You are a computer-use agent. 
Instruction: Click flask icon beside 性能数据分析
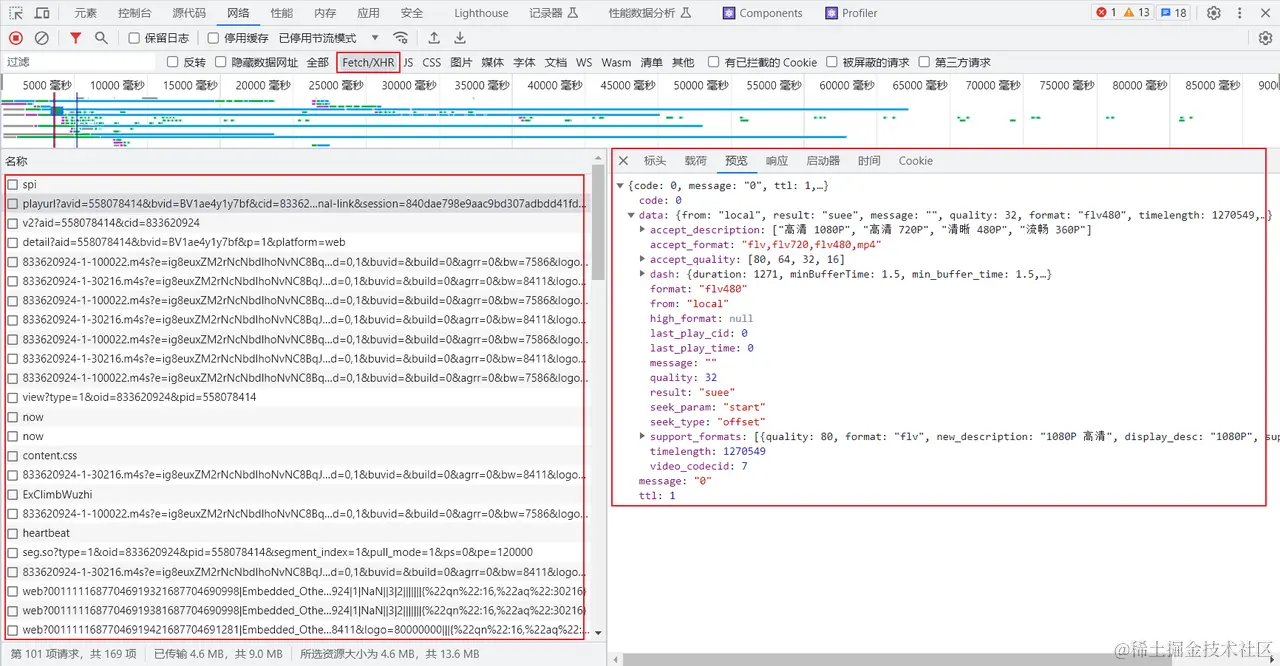click(686, 13)
